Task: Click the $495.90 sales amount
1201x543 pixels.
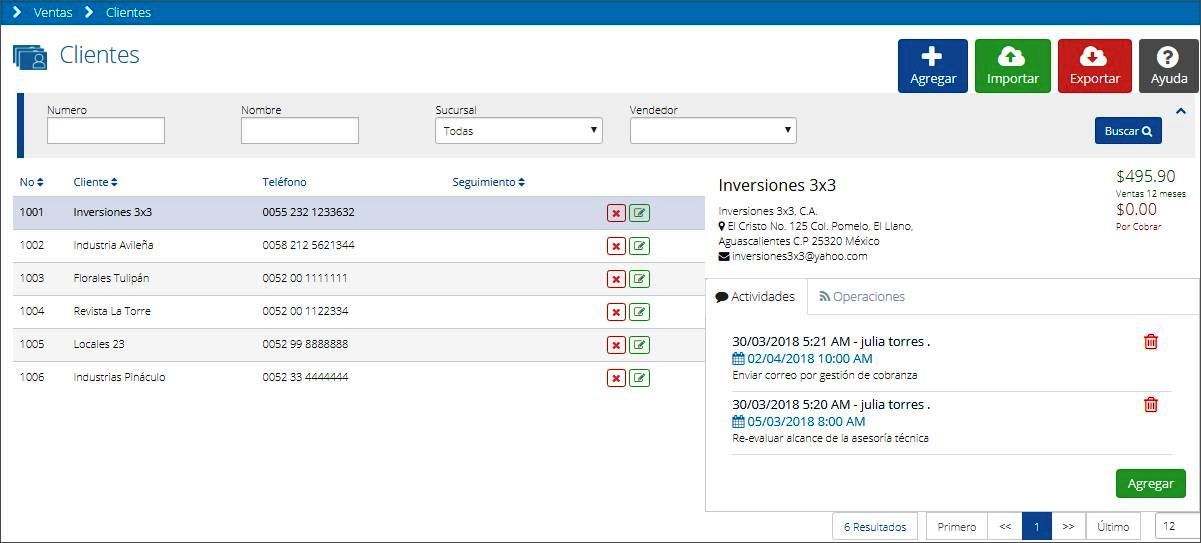Action: (1146, 176)
